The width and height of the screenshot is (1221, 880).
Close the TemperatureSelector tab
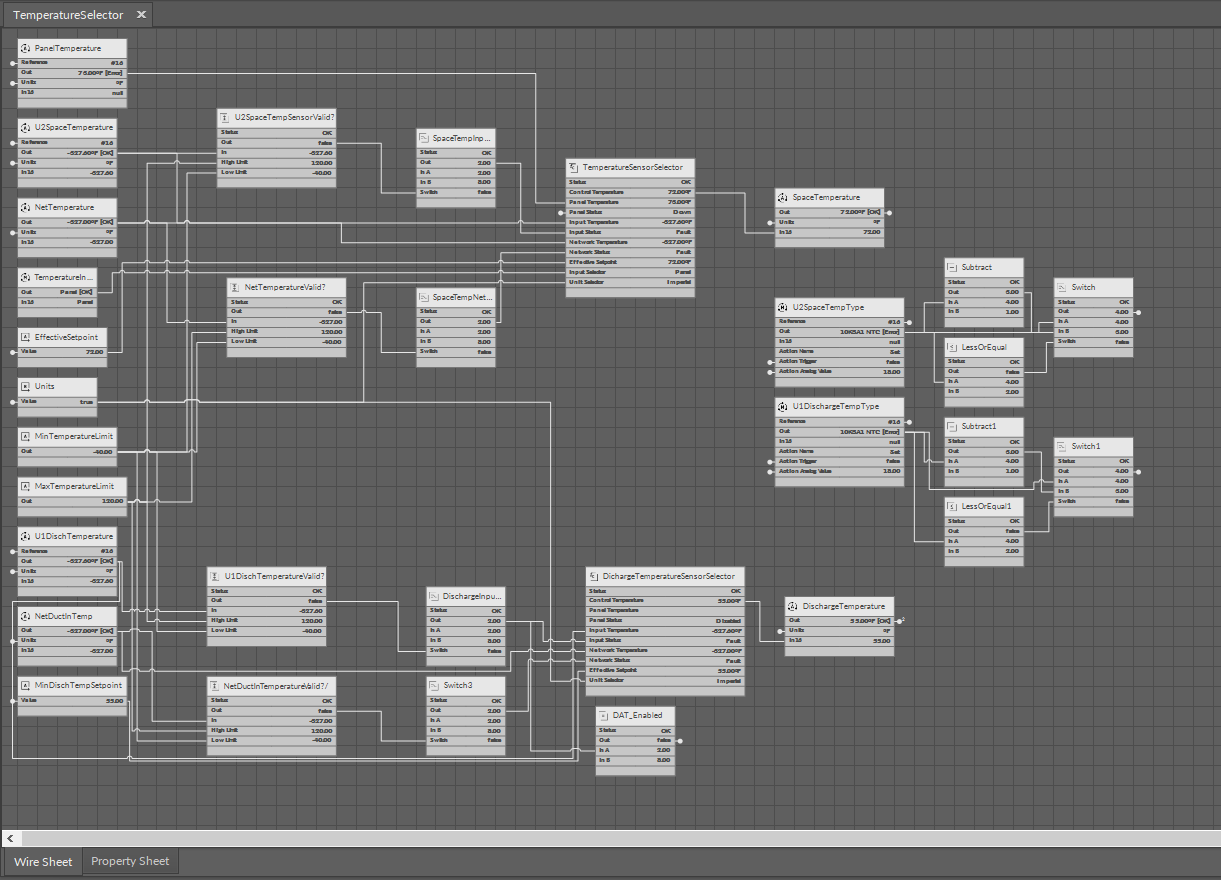(141, 14)
